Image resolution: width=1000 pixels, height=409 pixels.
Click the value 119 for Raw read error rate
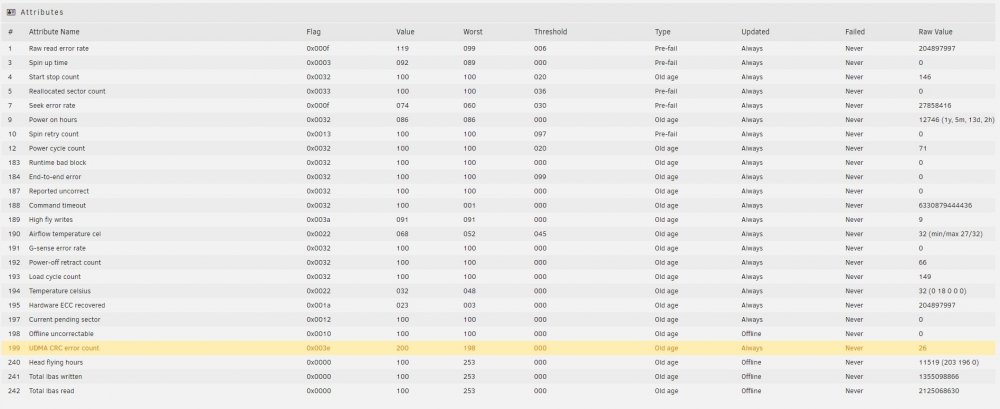click(x=402, y=48)
